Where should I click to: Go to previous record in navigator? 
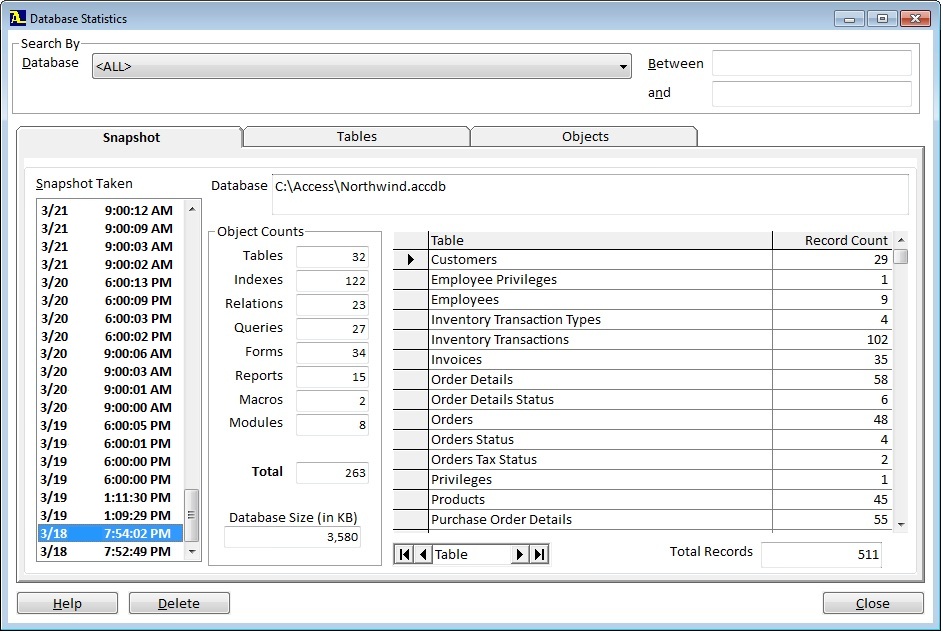(423, 554)
